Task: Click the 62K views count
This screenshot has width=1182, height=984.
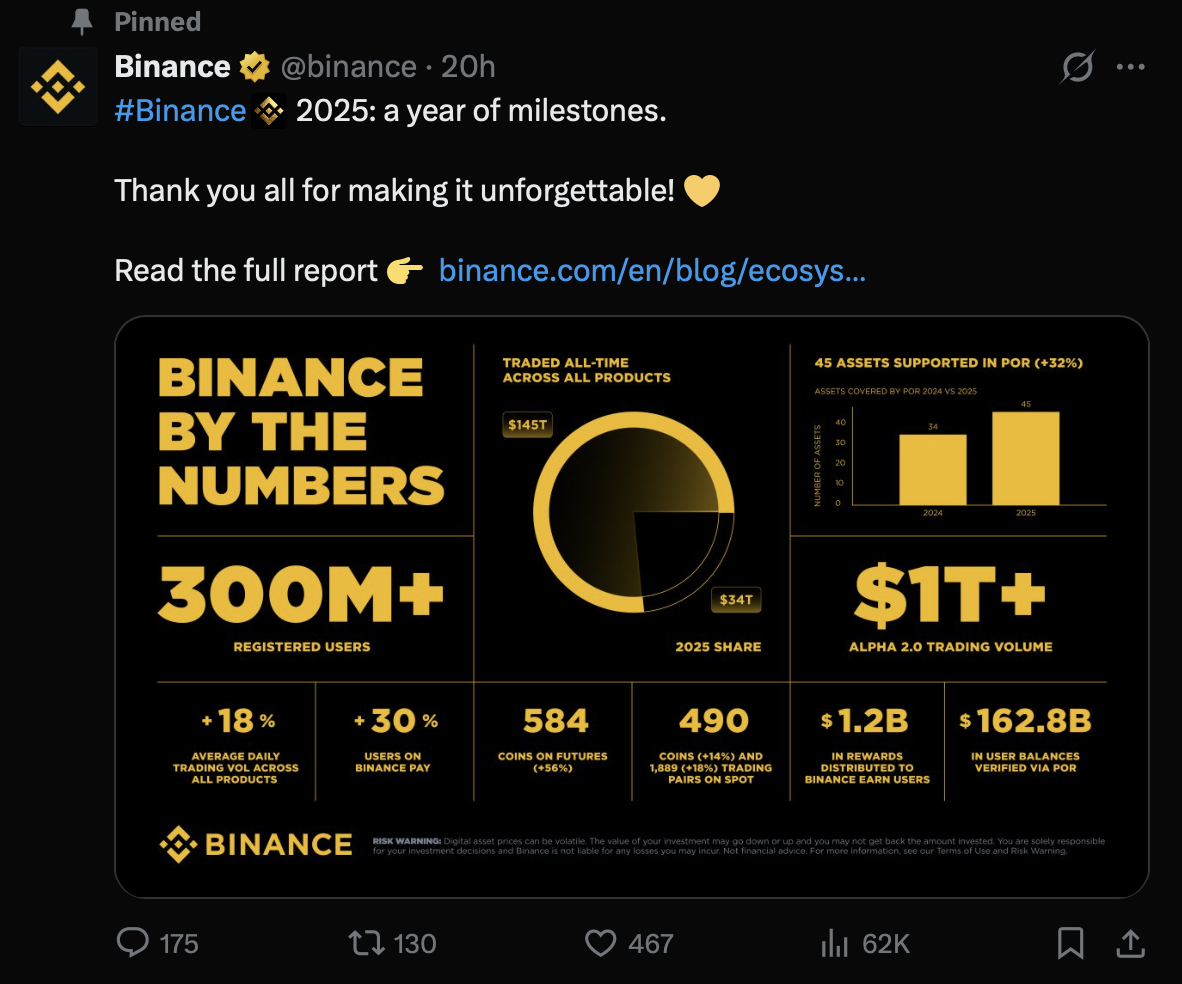Action: click(885, 944)
